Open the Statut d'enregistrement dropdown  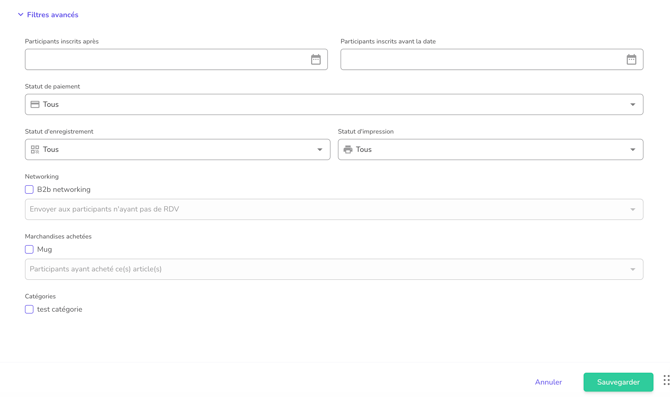pos(177,150)
